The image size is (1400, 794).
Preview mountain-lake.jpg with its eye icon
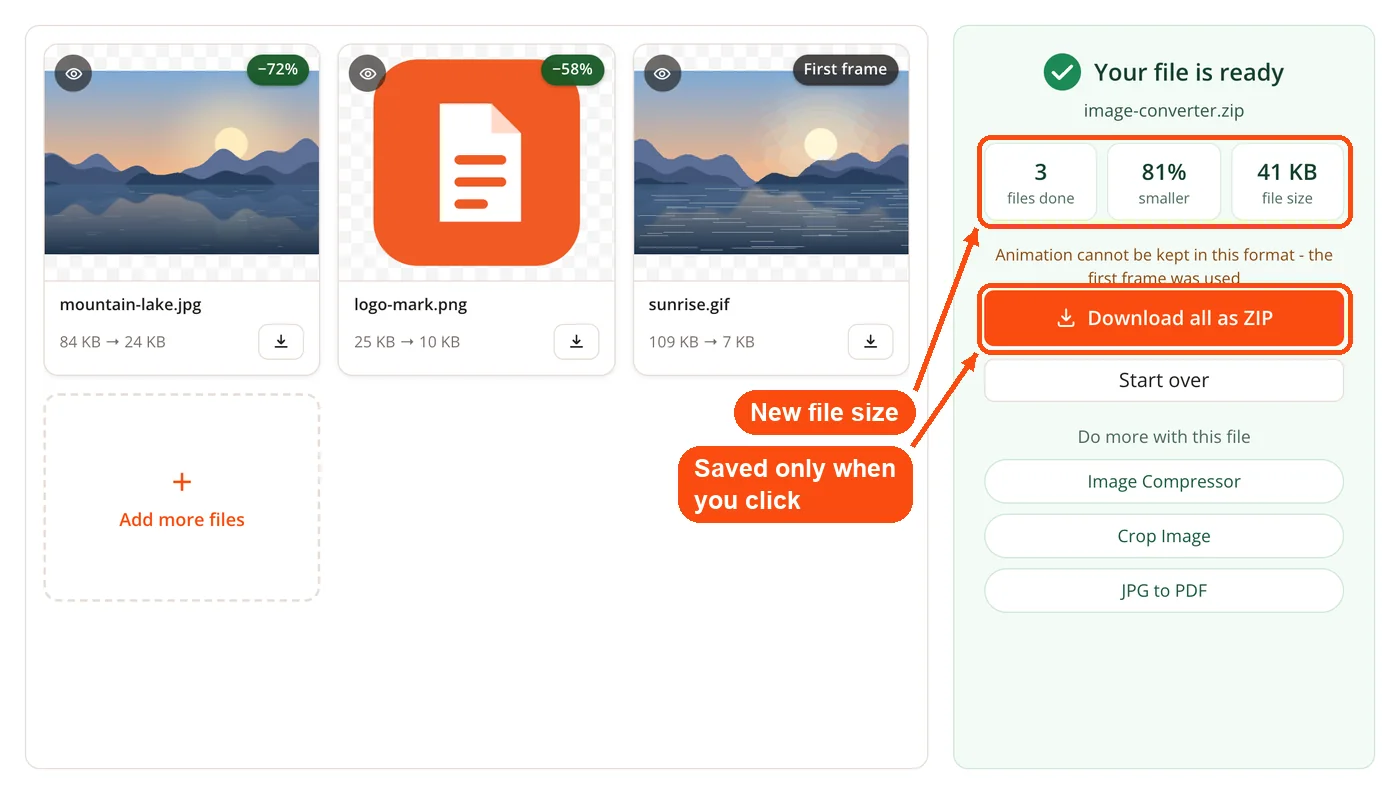(73, 74)
